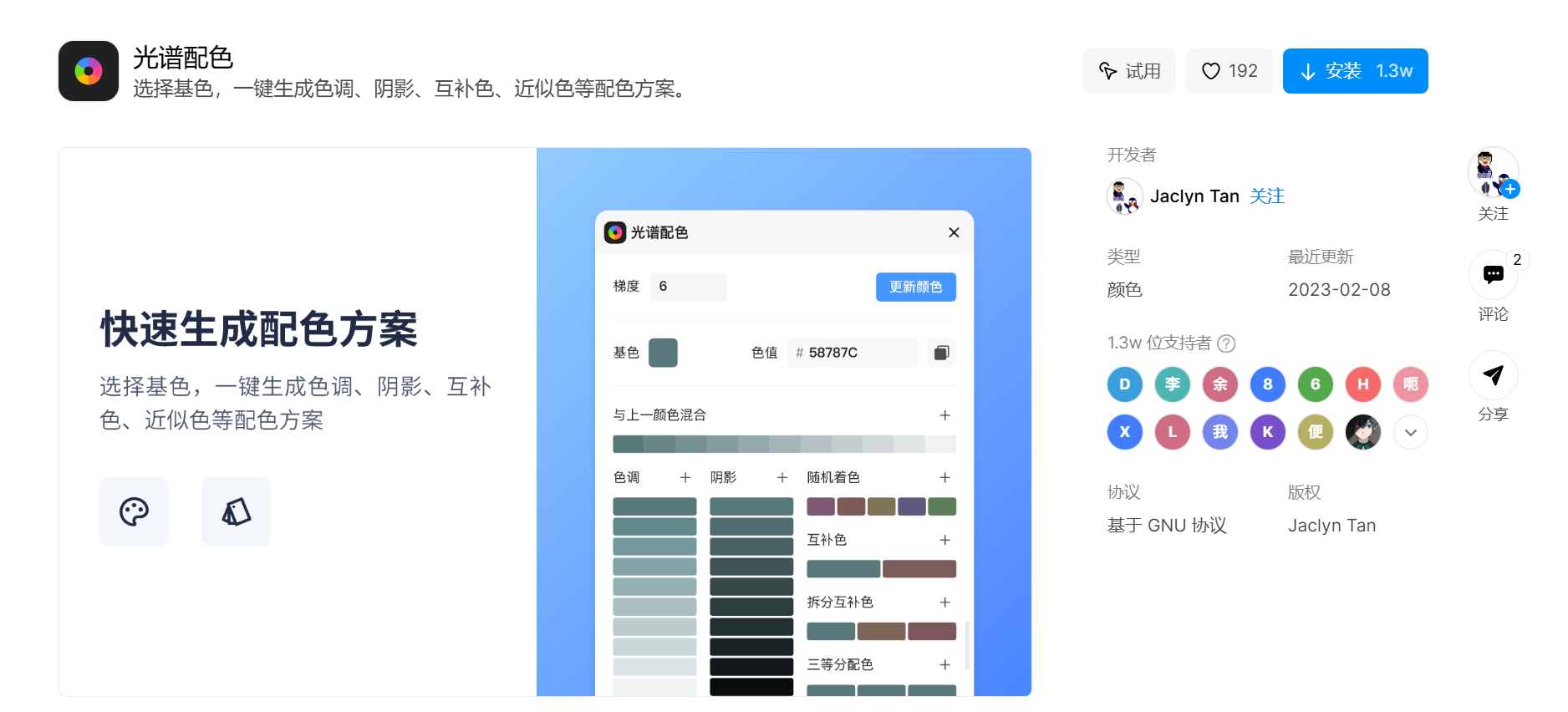Close the 光谱配色 plugin panel
Screen dimensions: 1568x712
click(x=954, y=232)
